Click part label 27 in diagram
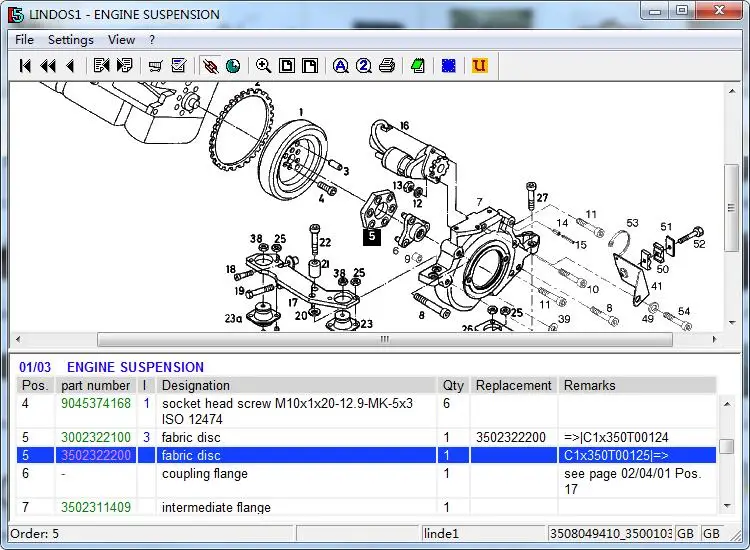 click(x=542, y=198)
